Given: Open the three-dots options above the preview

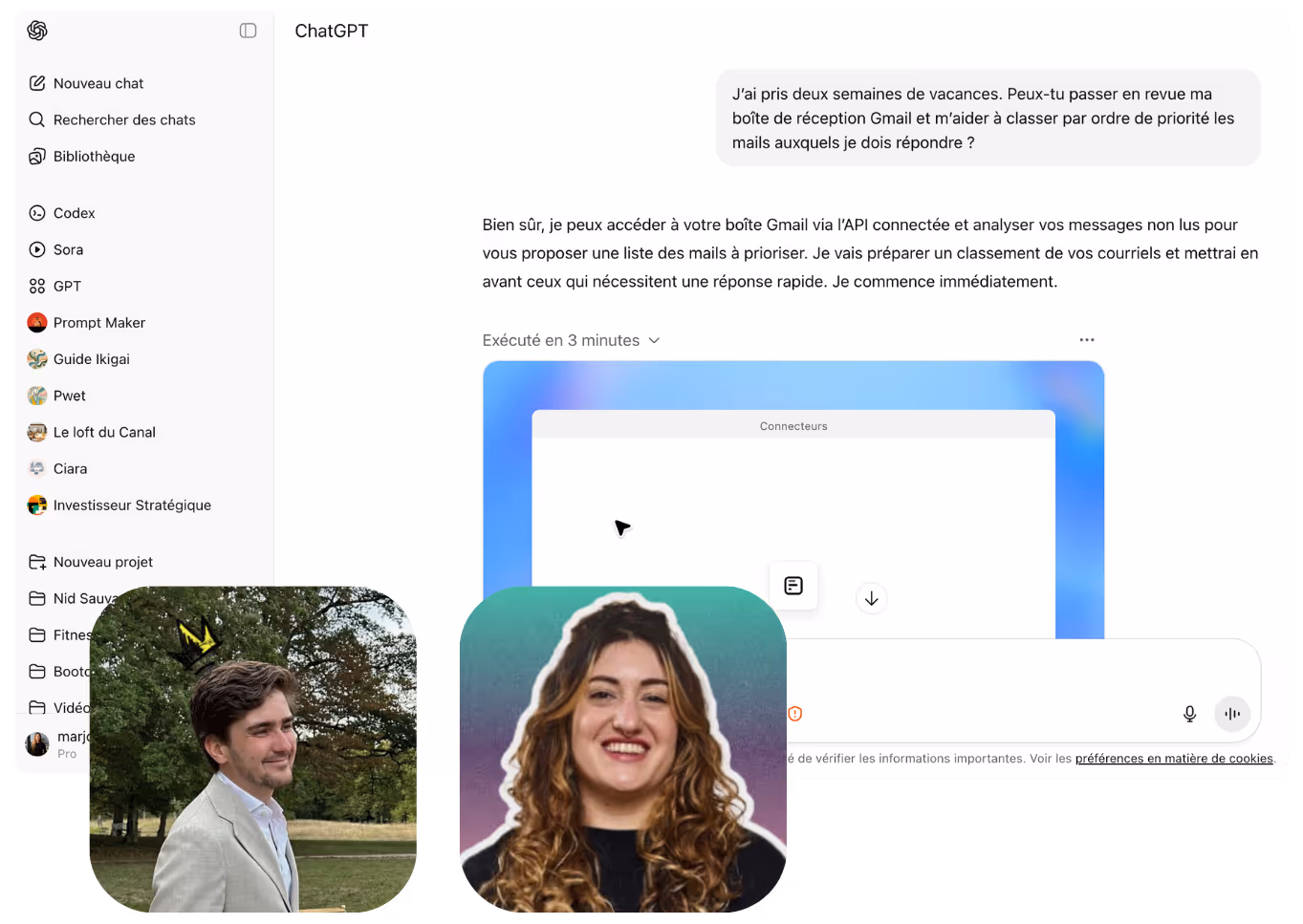Looking at the screenshot, I should click(x=1087, y=340).
